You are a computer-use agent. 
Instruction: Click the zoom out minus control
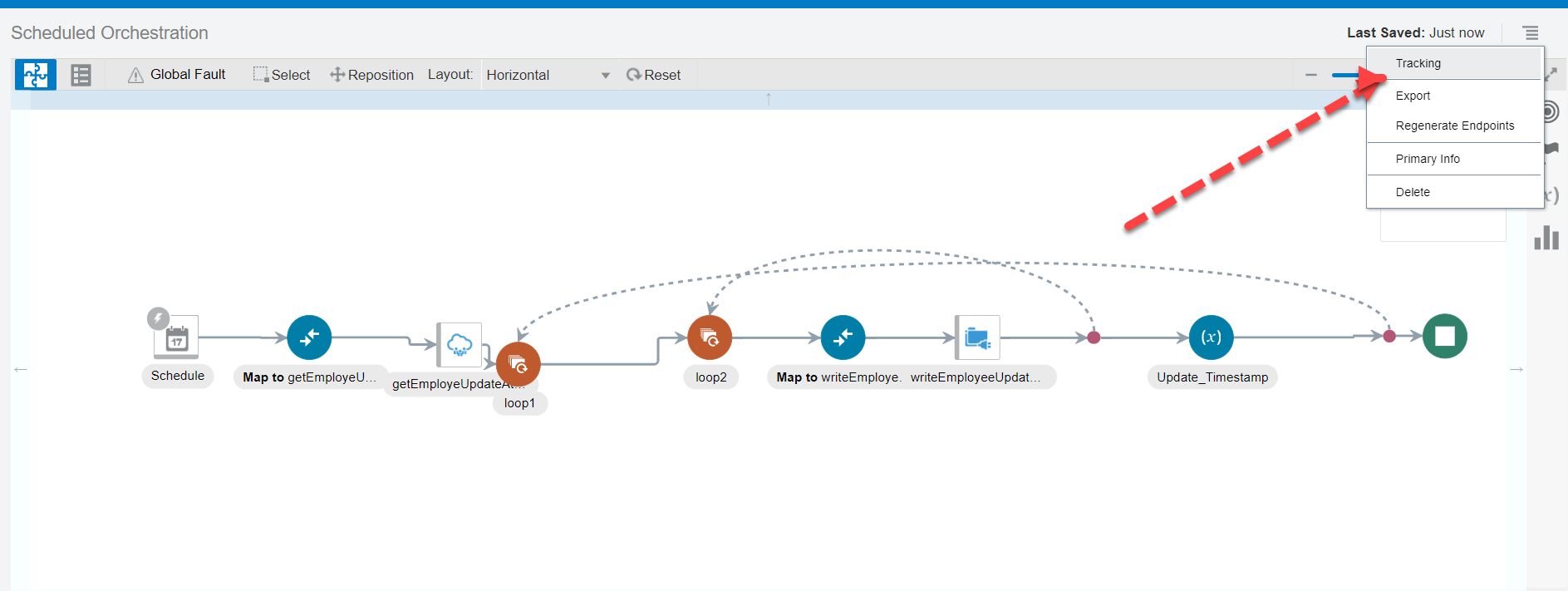pos(1311,75)
